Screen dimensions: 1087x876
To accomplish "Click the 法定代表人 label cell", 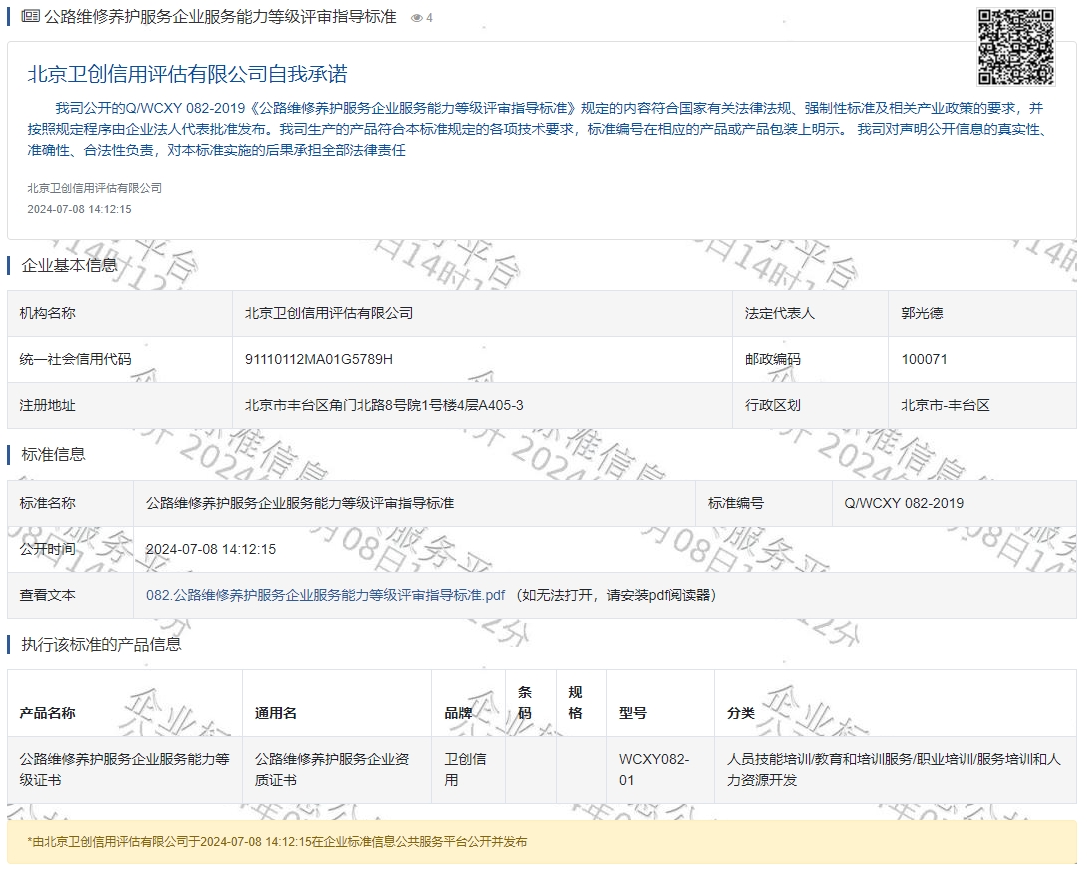I will pyautogui.click(x=810, y=313).
